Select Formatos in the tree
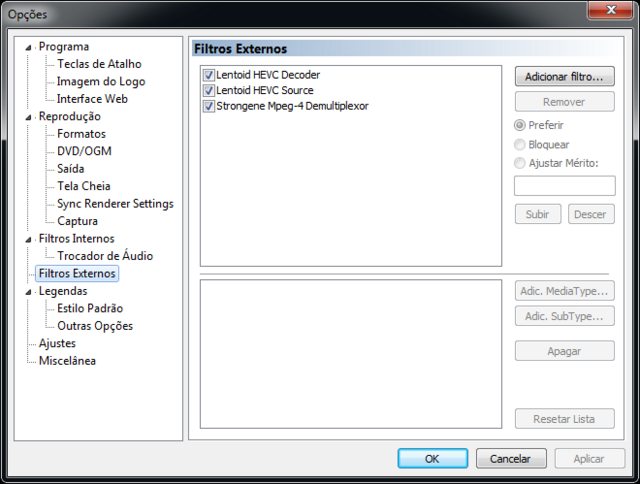The height and width of the screenshot is (484, 640). pos(81,133)
